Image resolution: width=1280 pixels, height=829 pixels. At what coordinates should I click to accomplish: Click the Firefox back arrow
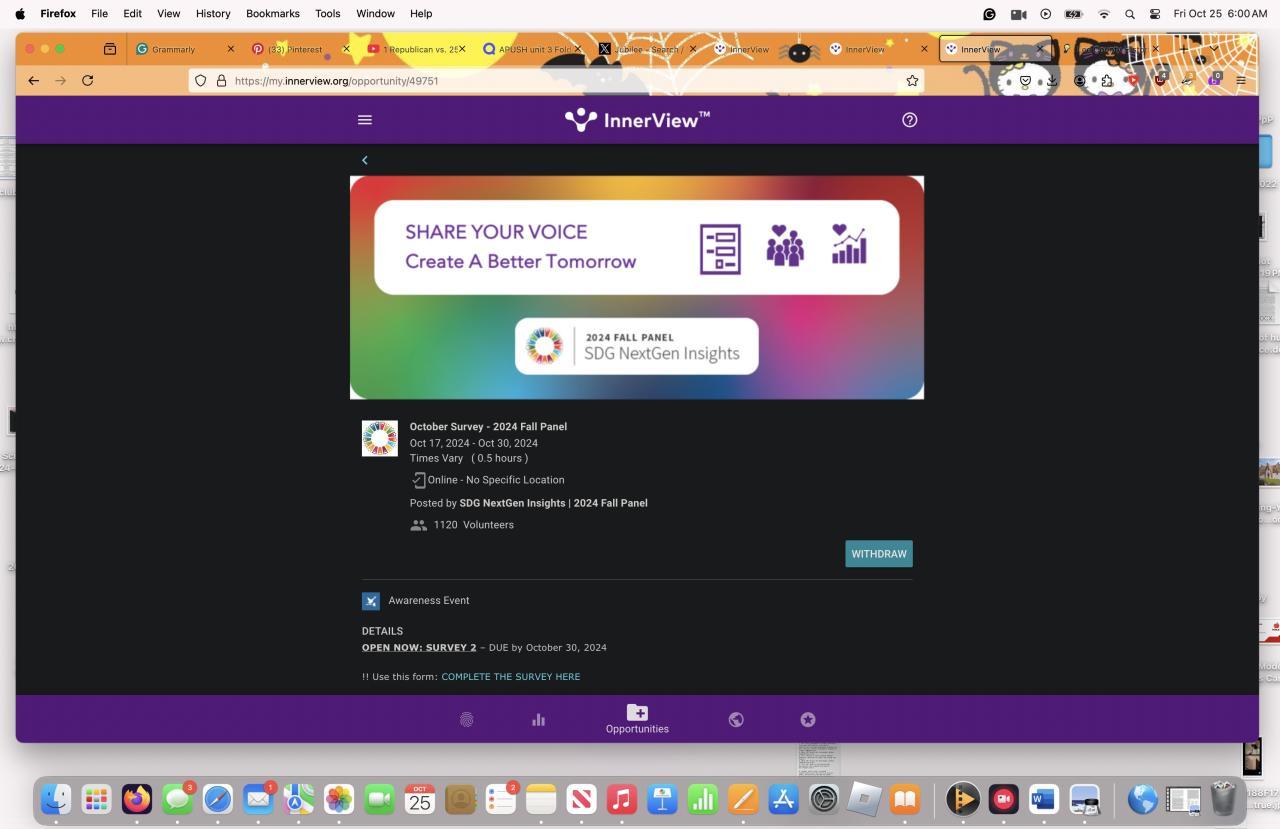pos(34,81)
